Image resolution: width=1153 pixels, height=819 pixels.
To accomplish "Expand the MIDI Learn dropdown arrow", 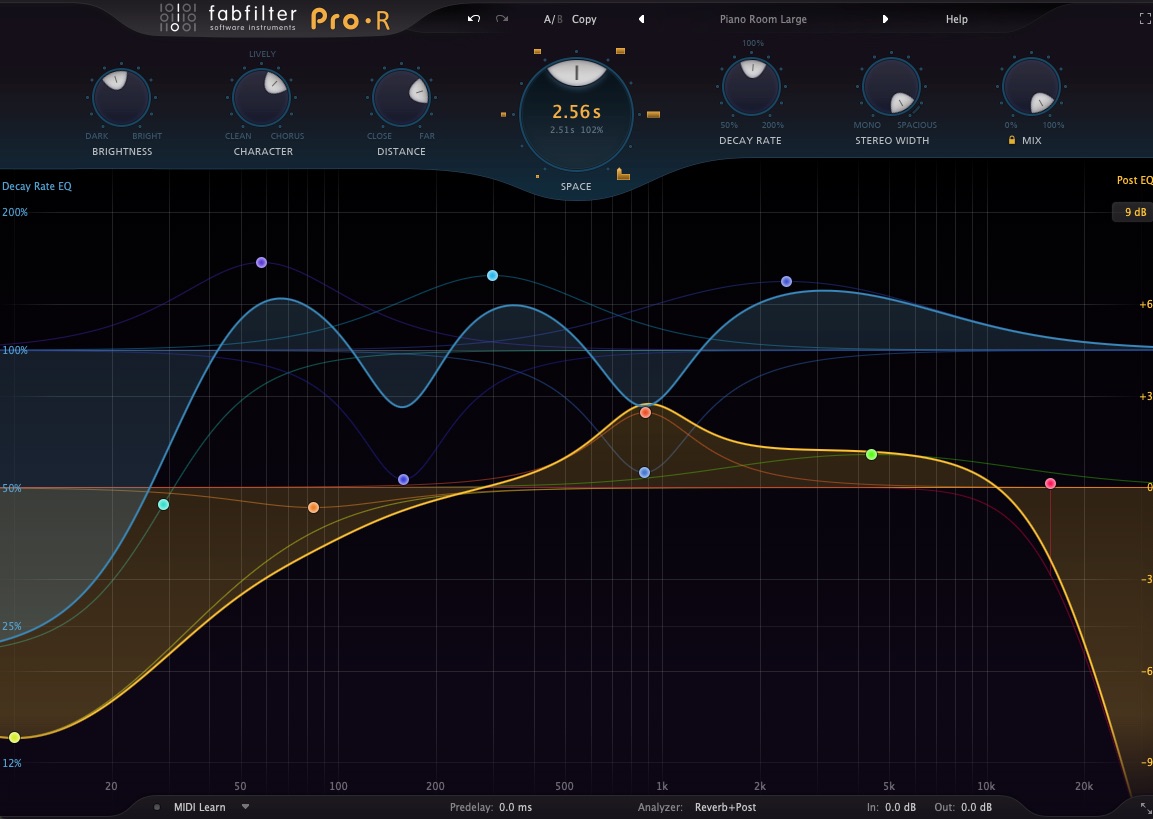I will coord(245,807).
